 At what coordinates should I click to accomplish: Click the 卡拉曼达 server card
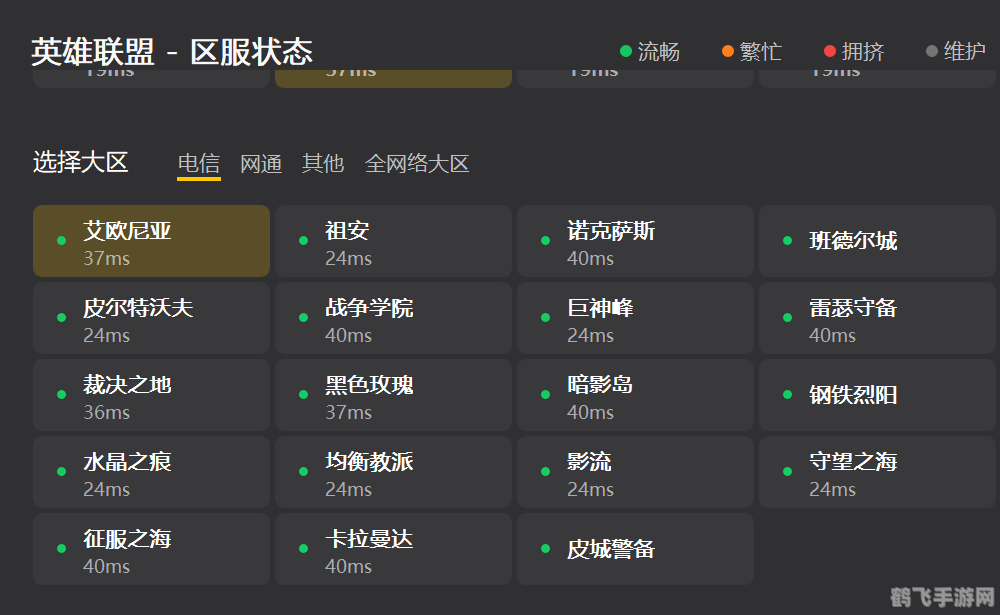(393, 548)
